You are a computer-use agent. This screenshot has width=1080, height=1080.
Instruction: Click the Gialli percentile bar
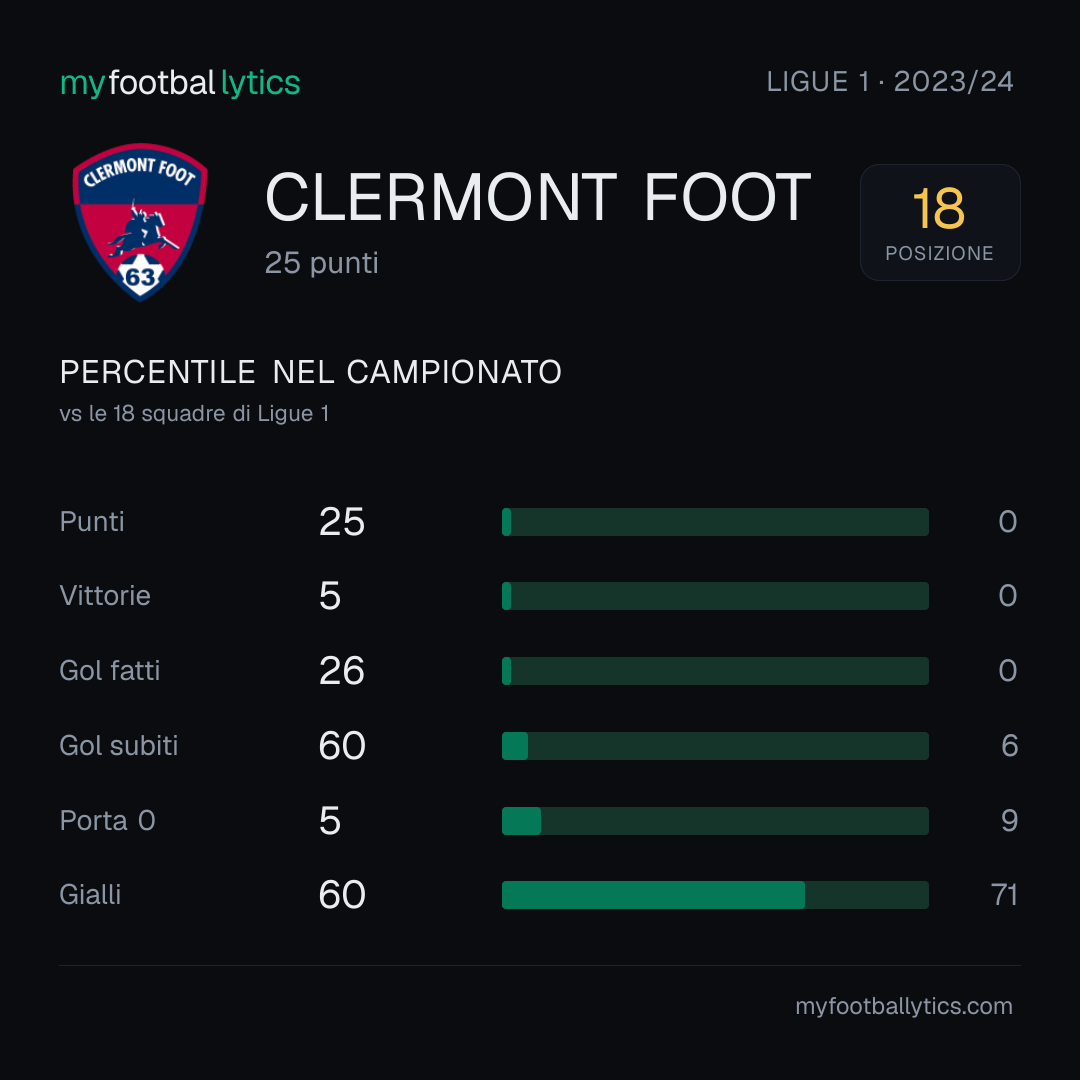click(715, 895)
